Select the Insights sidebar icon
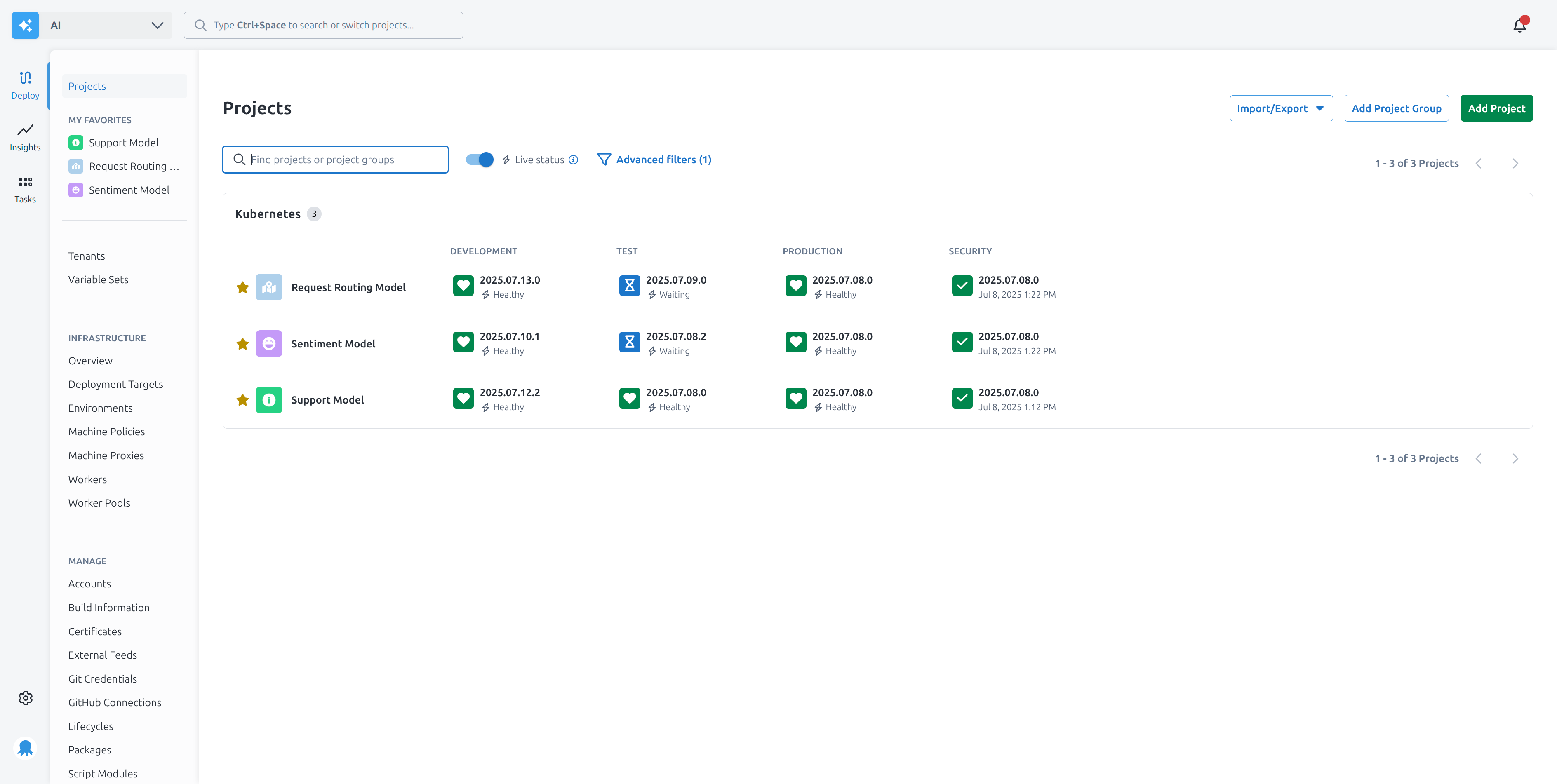This screenshot has width=1557, height=784. tap(25, 136)
